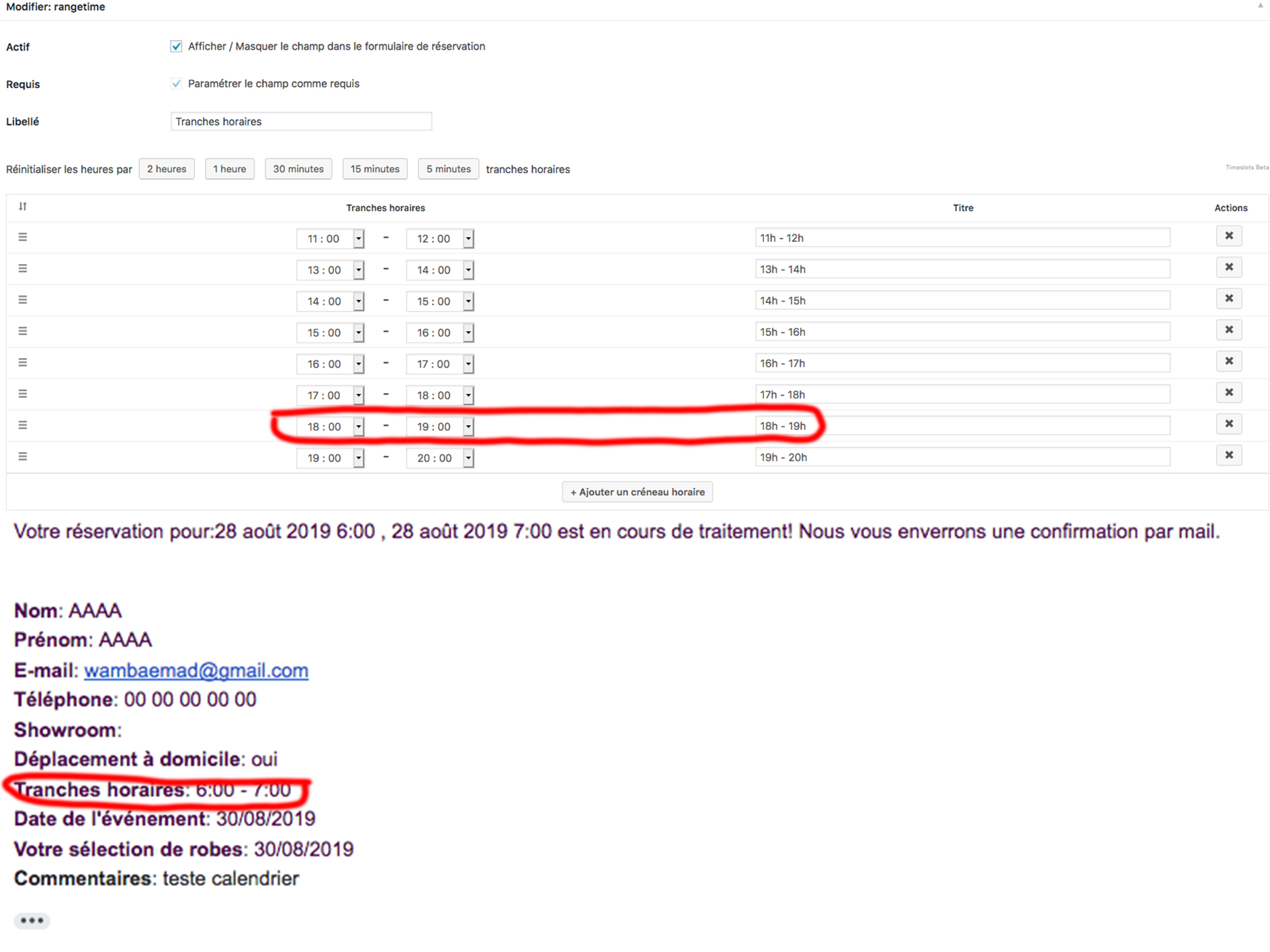Open the wambaemad@gmail.com email link
The height and width of the screenshot is (952, 1270).
tap(196, 670)
